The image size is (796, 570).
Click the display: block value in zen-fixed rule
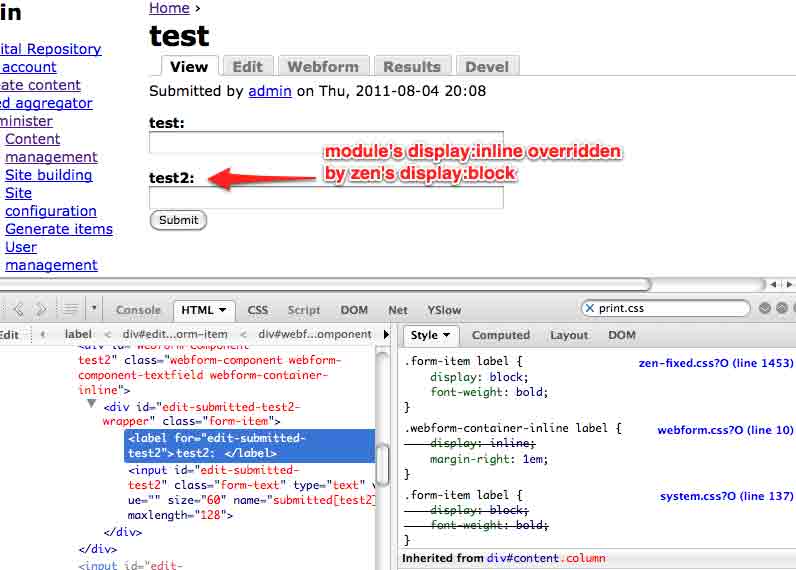point(509,377)
